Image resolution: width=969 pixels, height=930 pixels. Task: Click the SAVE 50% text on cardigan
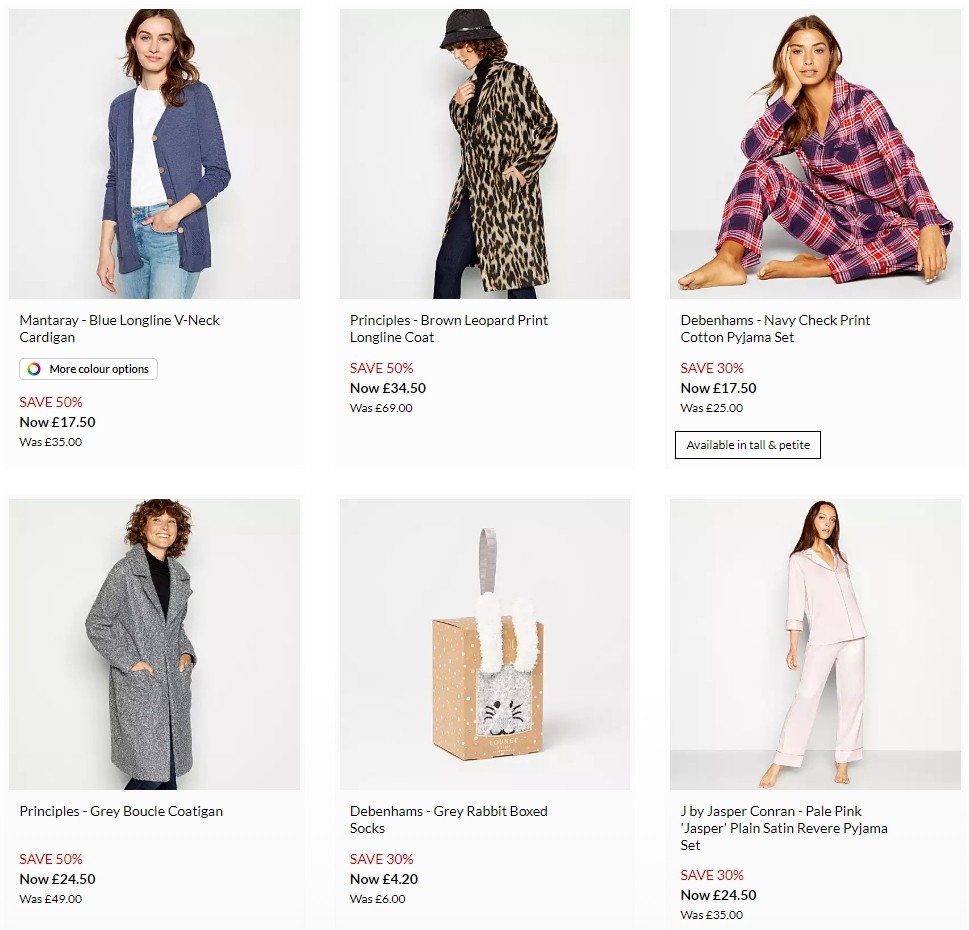(x=50, y=402)
